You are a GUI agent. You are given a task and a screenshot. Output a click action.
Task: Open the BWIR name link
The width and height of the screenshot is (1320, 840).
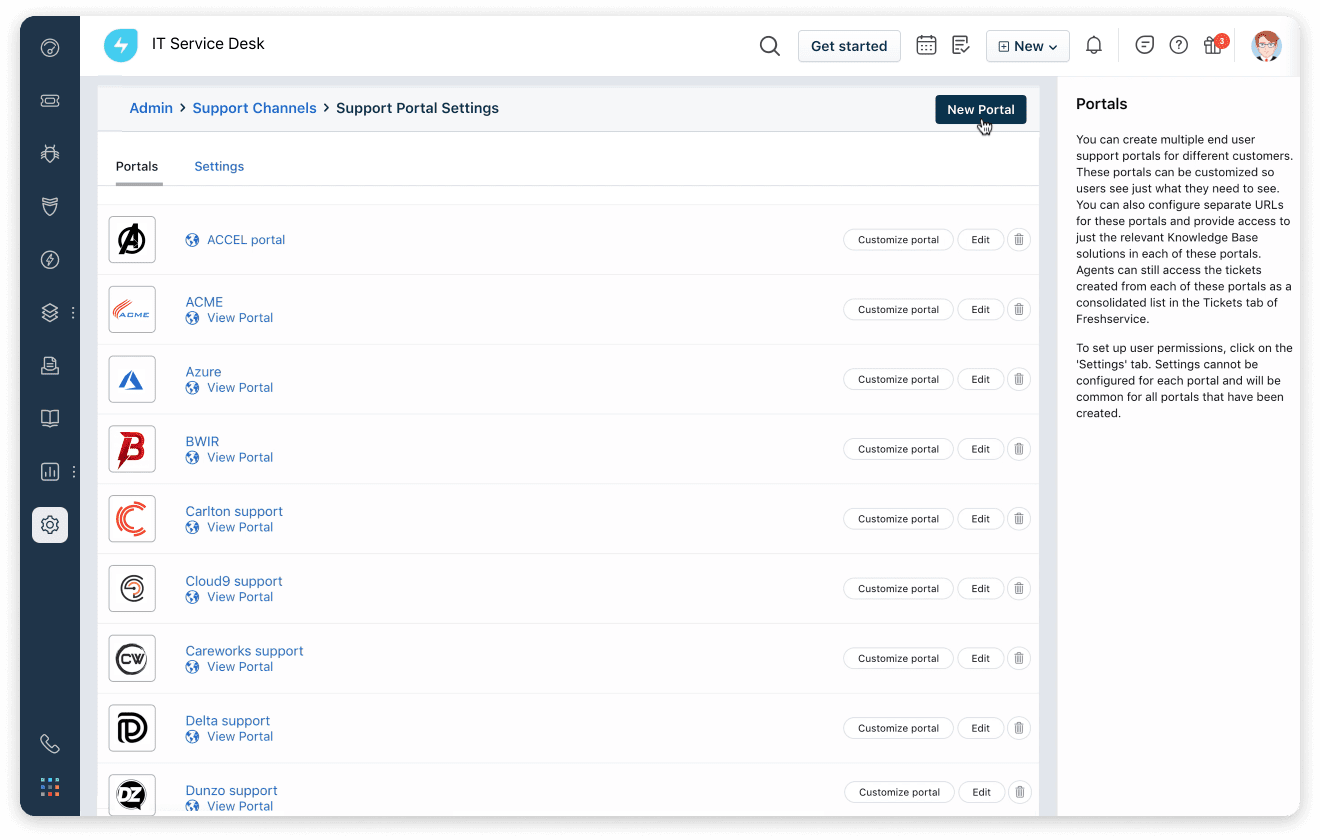point(202,441)
